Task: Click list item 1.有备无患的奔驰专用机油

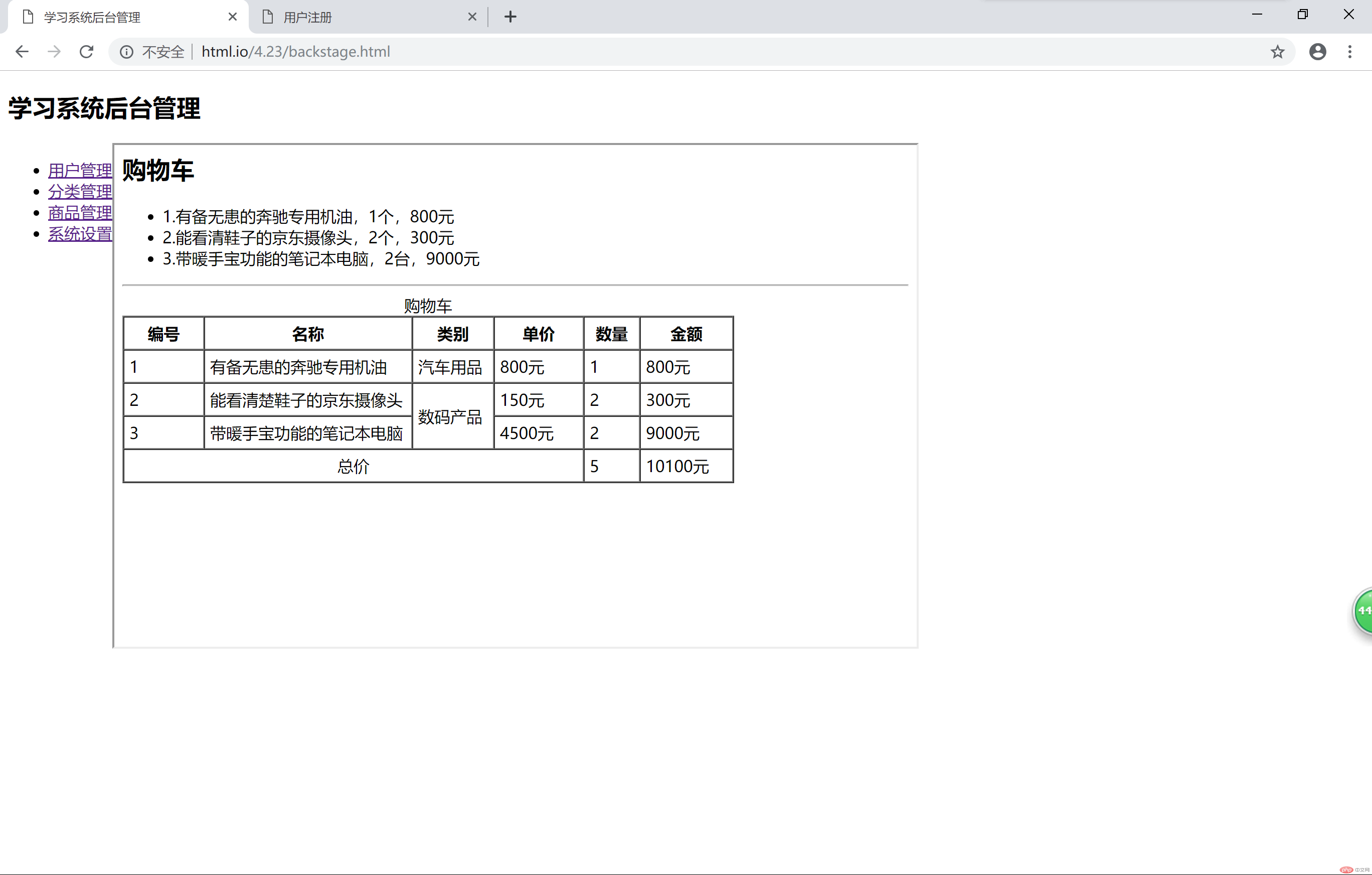Action: coord(308,217)
